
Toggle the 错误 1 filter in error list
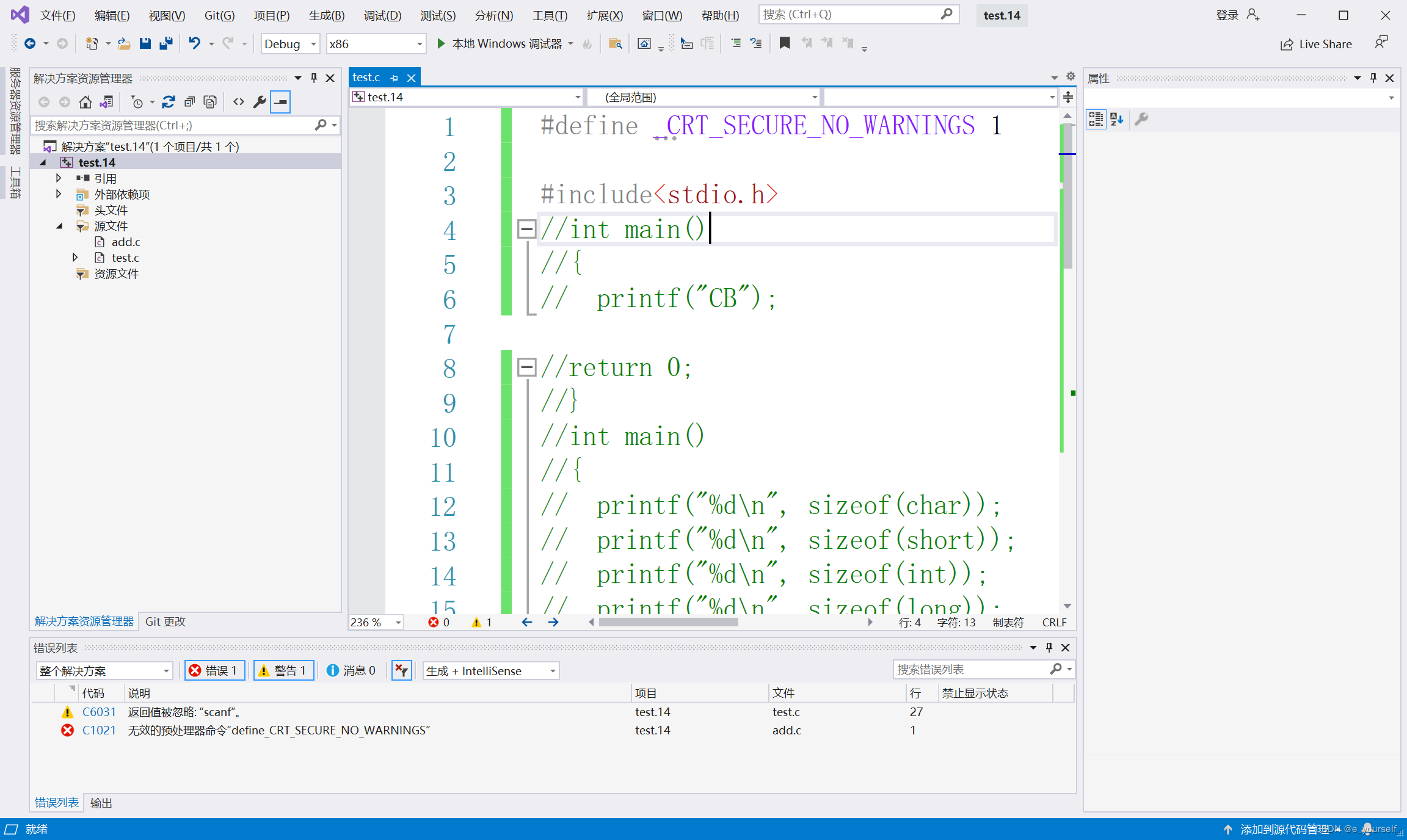pos(214,670)
